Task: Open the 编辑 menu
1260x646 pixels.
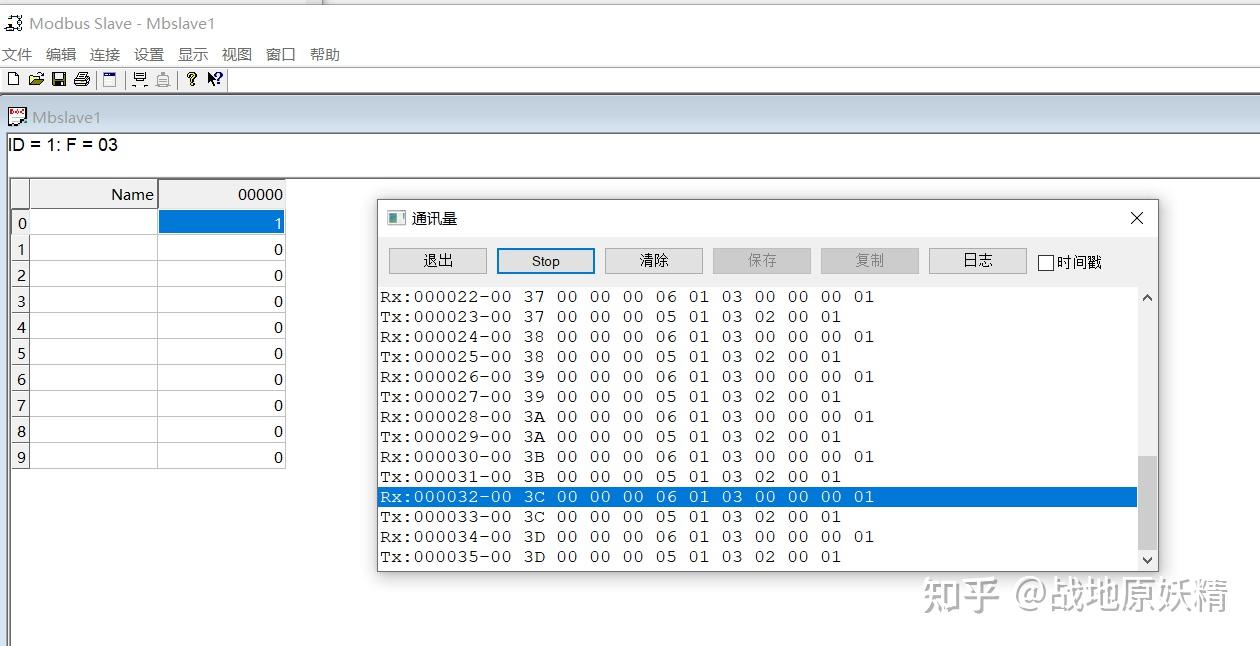Action: click(61, 55)
